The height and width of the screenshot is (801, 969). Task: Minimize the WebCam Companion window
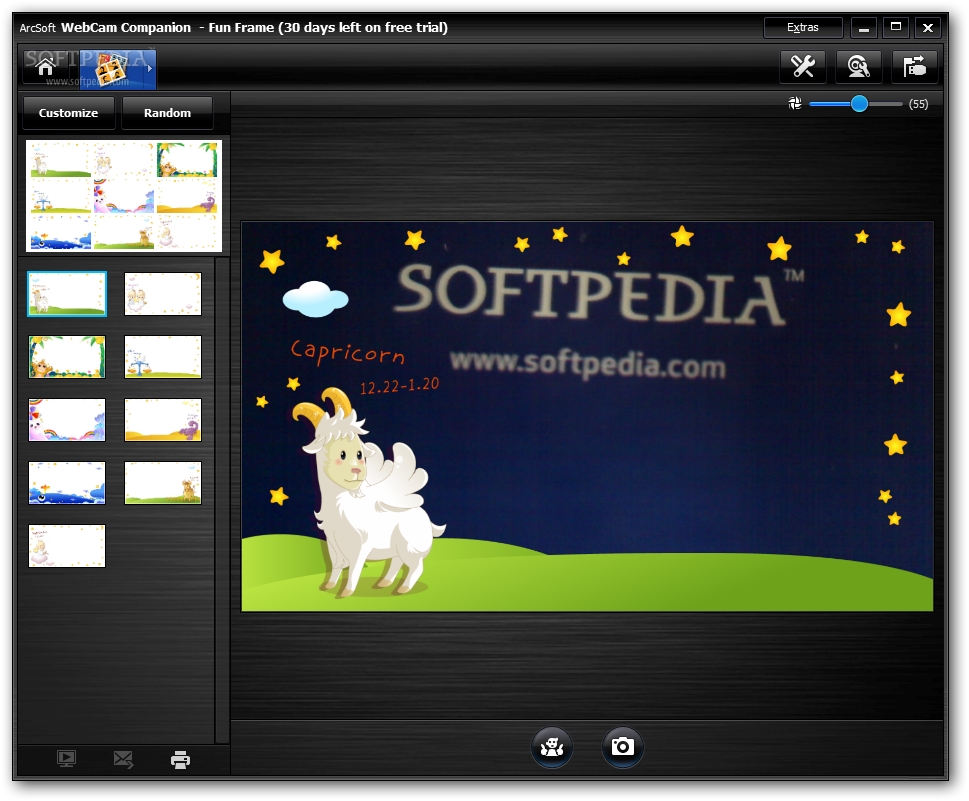click(x=864, y=28)
